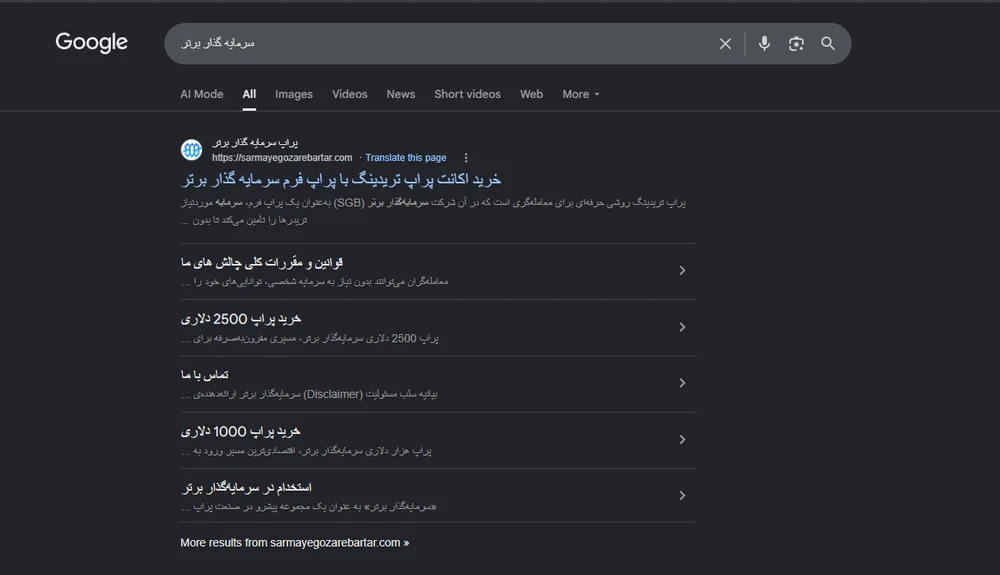
Task: Run the search with the magnifier icon
Action: point(828,43)
